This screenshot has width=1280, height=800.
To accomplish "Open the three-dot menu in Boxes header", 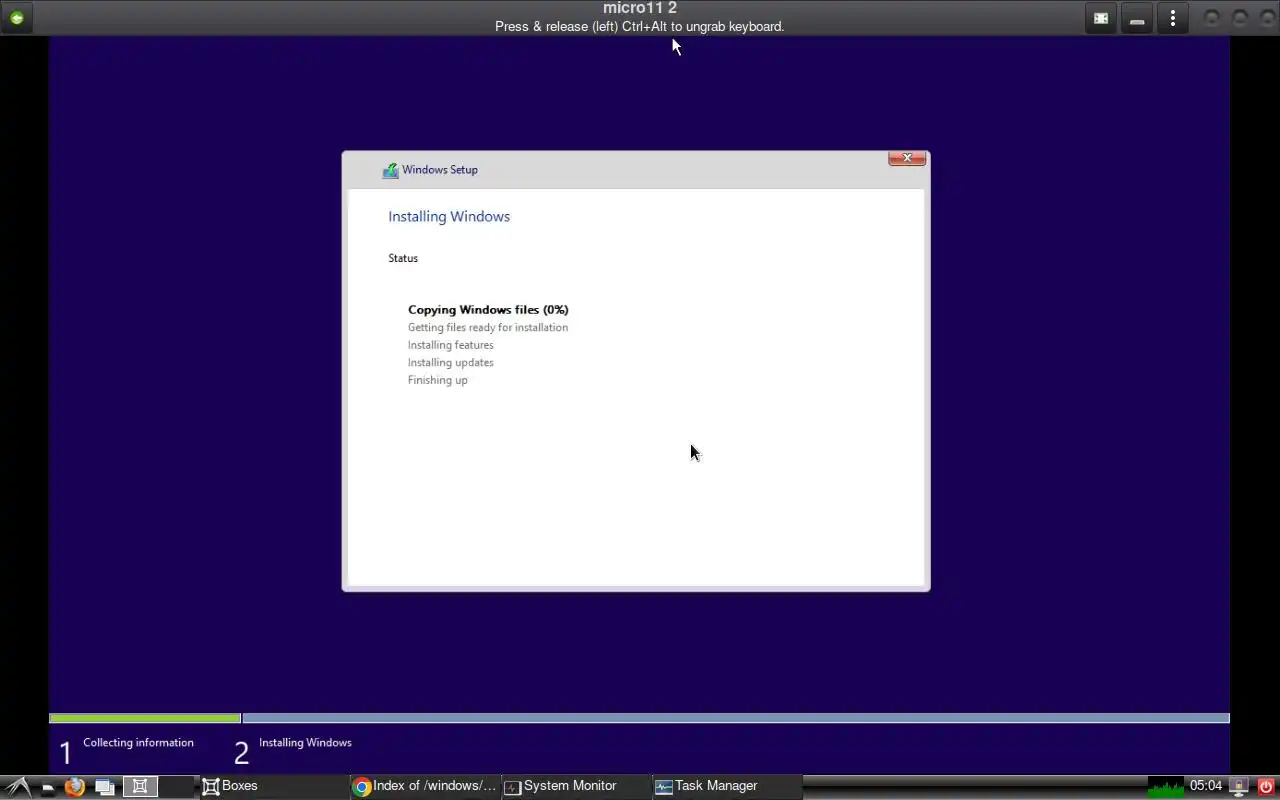I will 1173,18.
